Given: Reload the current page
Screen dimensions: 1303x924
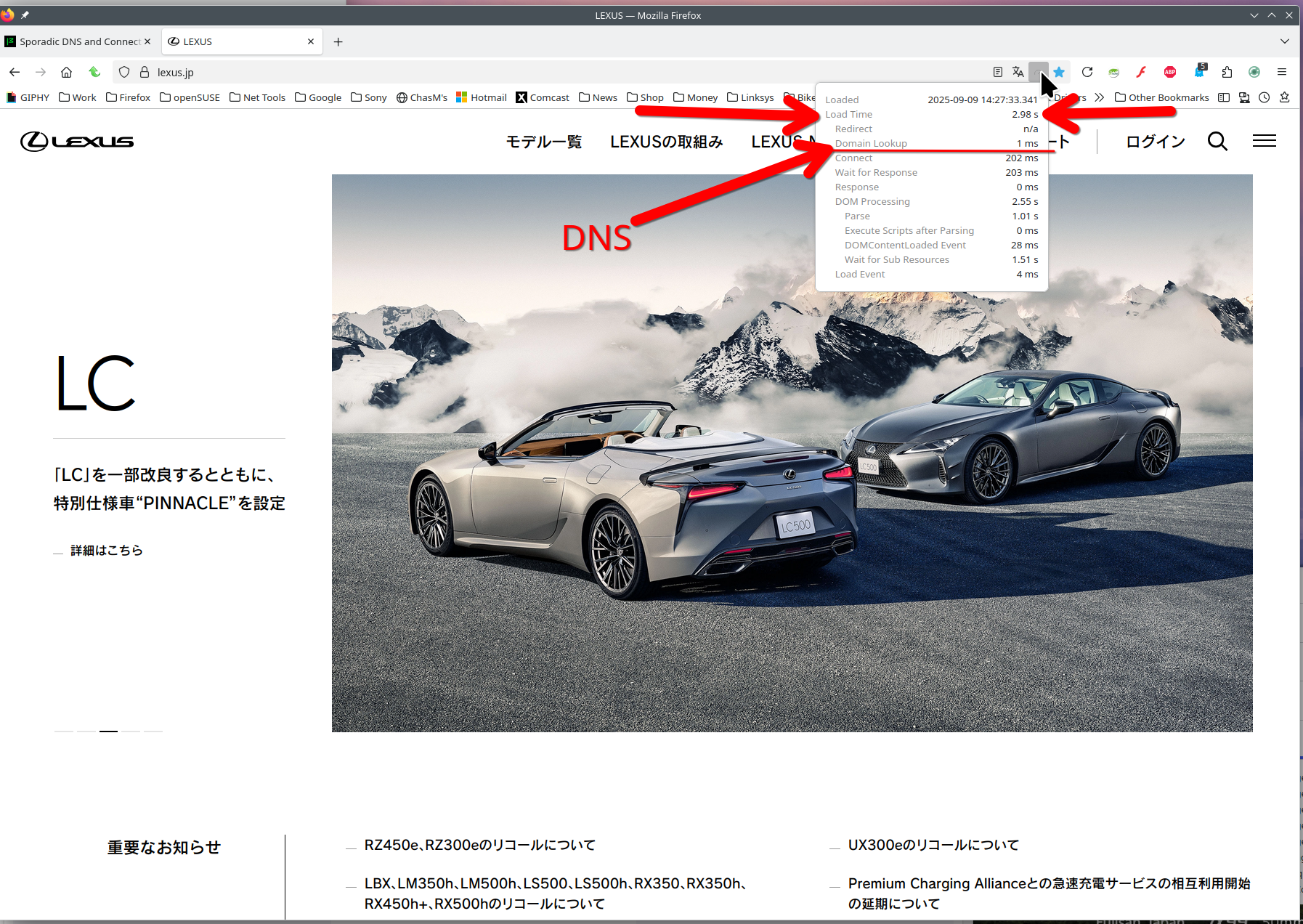Looking at the screenshot, I should pyautogui.click(x=1087, y=72).
